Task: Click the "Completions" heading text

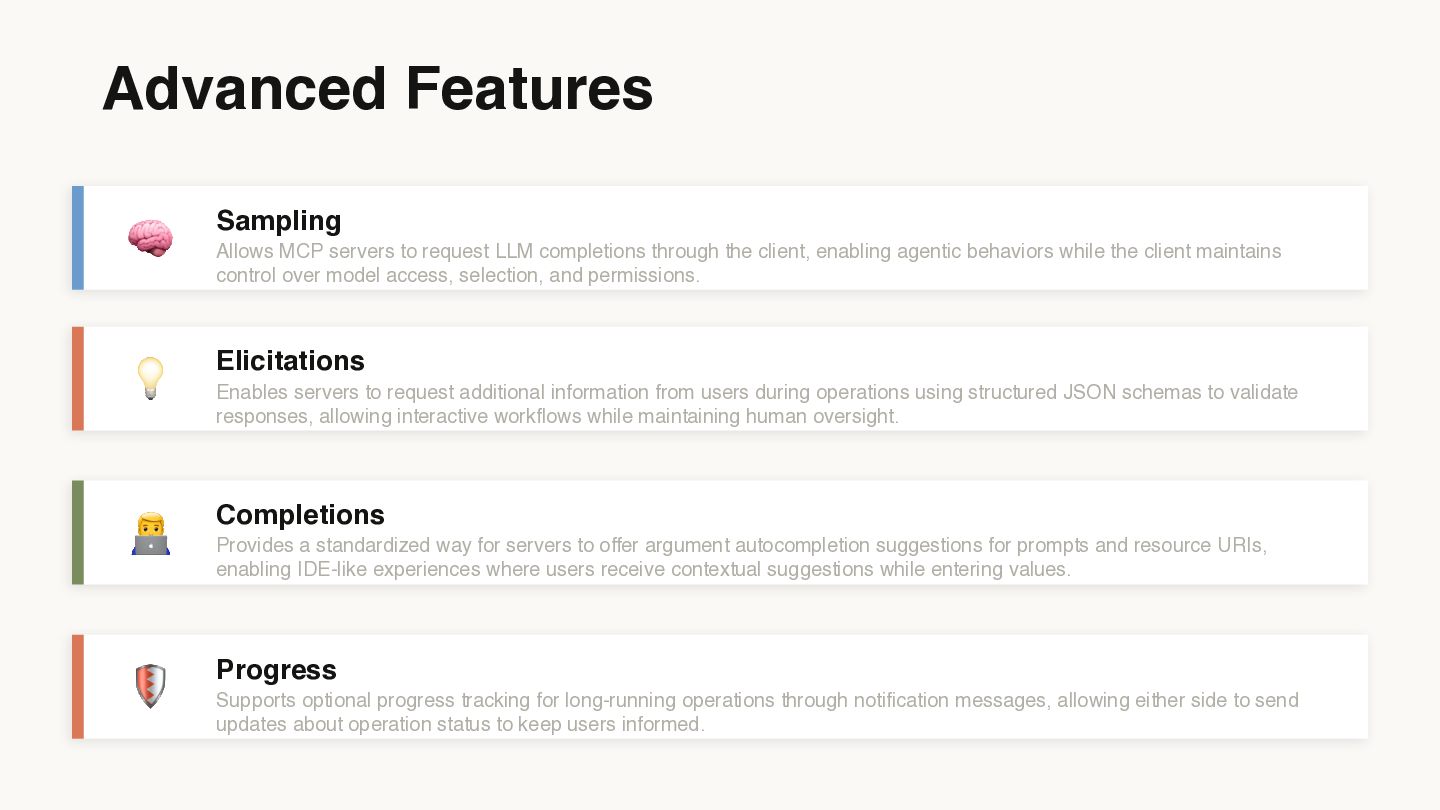Action: click(x=300, y=514)
